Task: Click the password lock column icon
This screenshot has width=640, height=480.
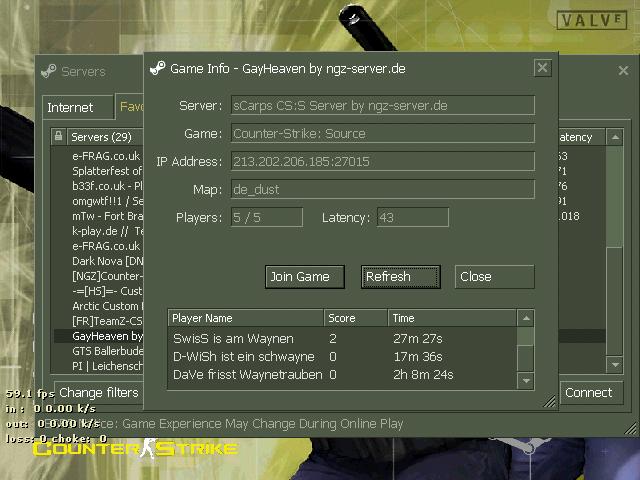Action: (x=58, y=136)
